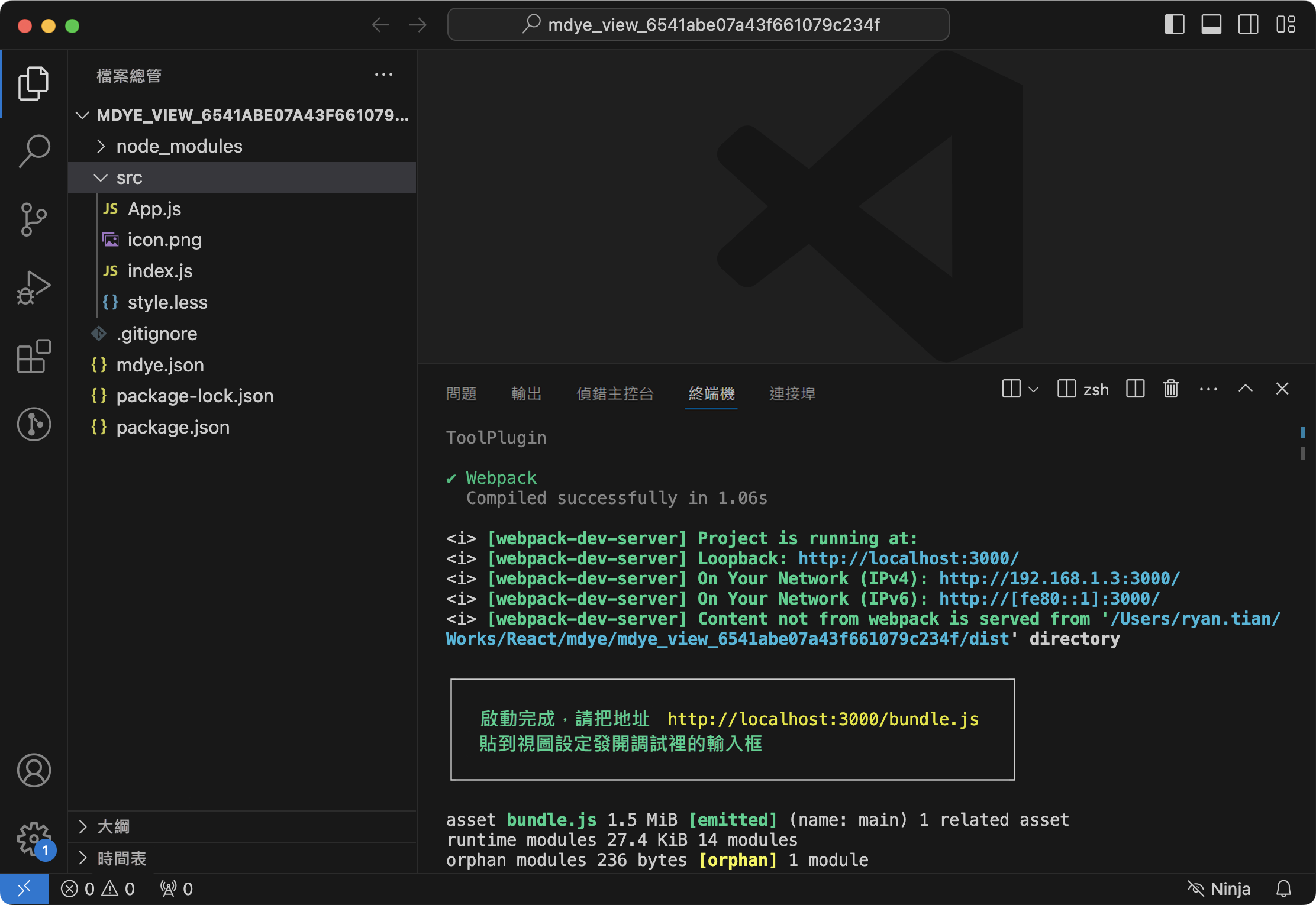
Task: Open the Search view icon
Action: (x=34, y=151)
